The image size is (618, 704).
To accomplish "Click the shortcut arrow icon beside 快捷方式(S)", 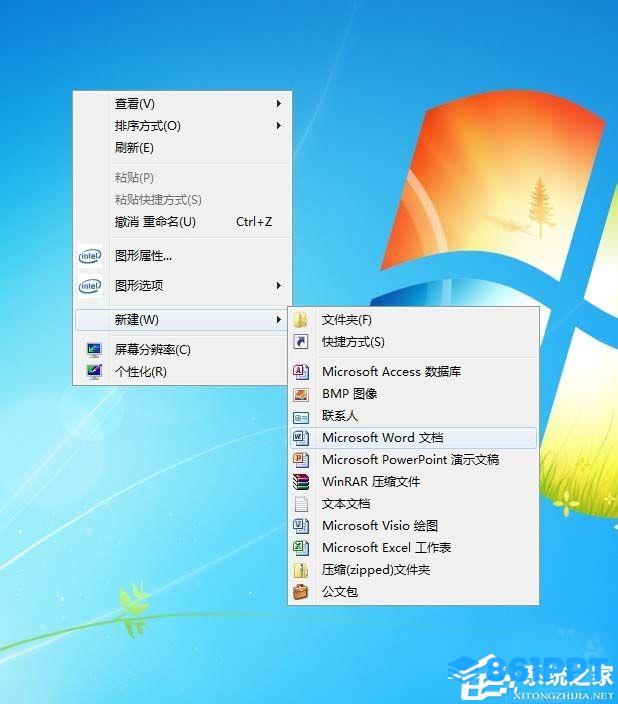I will coord(301,342).
